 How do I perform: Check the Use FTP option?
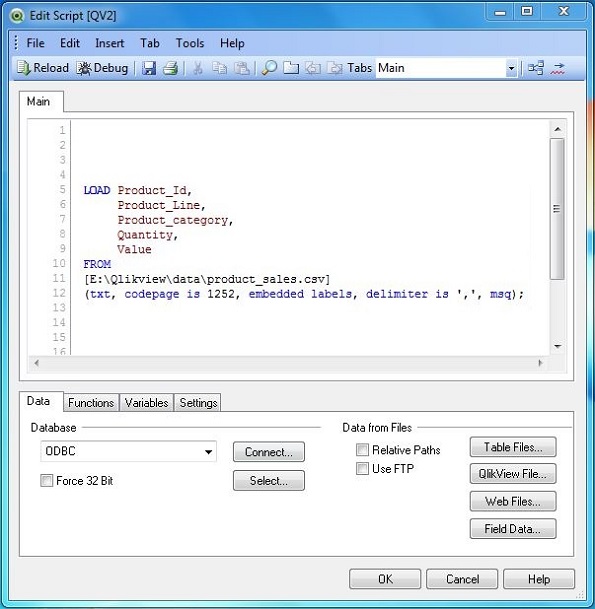point(362,468)
